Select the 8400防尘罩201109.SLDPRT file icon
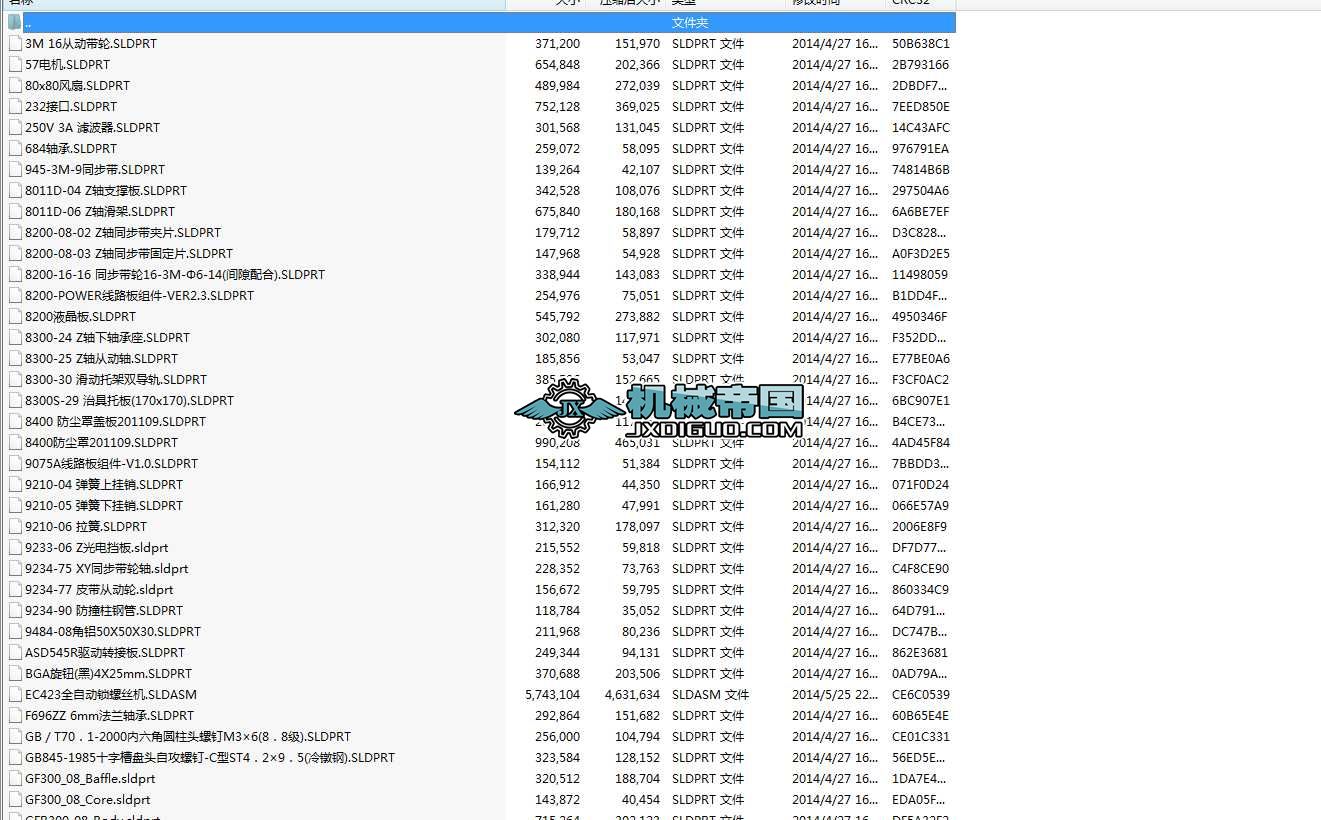 [x=15, y=442]
